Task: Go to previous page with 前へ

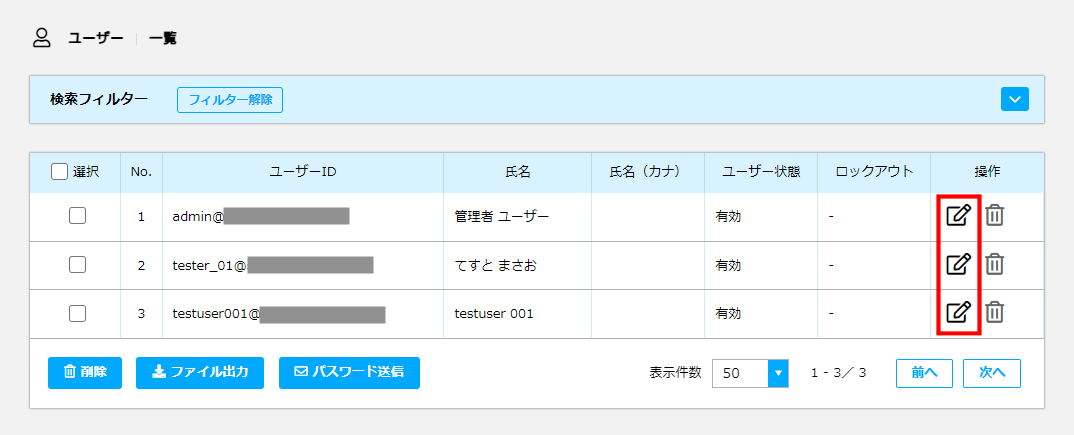Action: click(925, 373)
